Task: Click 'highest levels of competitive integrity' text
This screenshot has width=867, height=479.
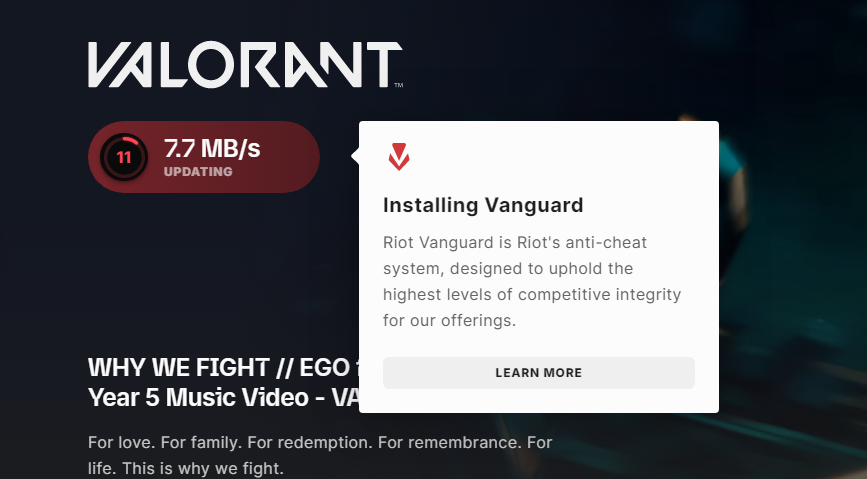Action: (532, 294)
